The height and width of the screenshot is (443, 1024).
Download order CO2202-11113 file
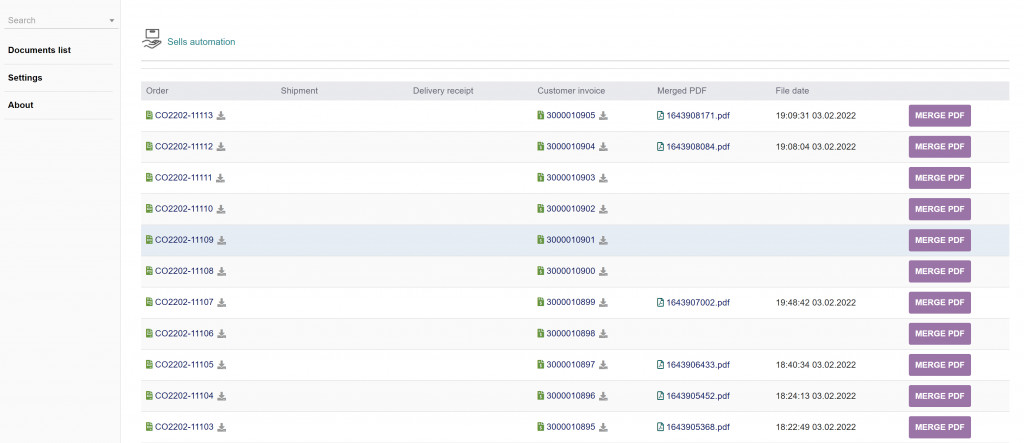pos(221,116)
